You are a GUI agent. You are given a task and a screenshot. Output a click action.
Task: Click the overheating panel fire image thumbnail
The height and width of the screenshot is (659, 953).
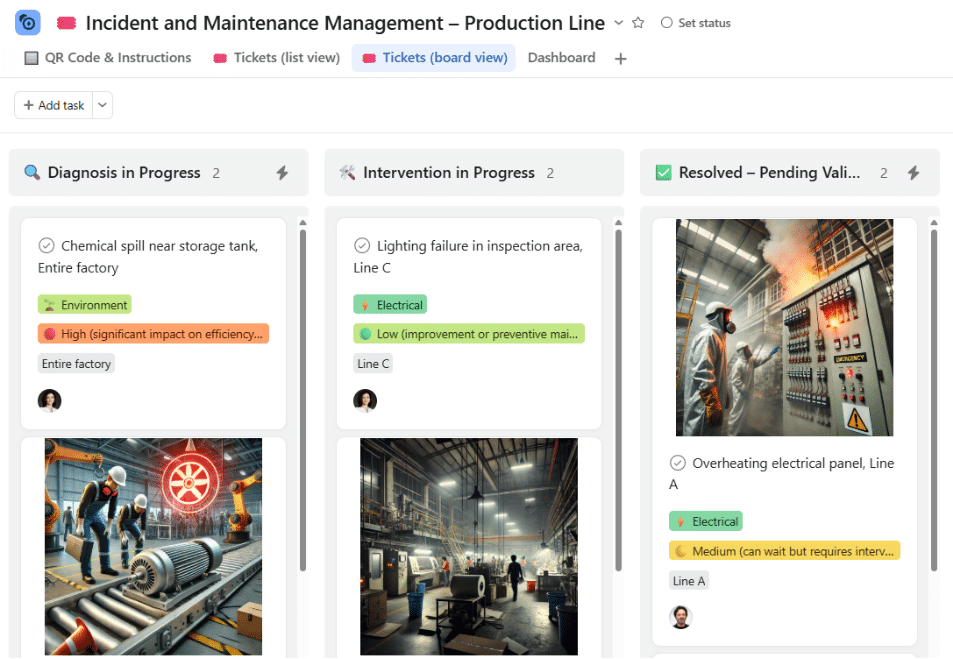click(784, 328)
